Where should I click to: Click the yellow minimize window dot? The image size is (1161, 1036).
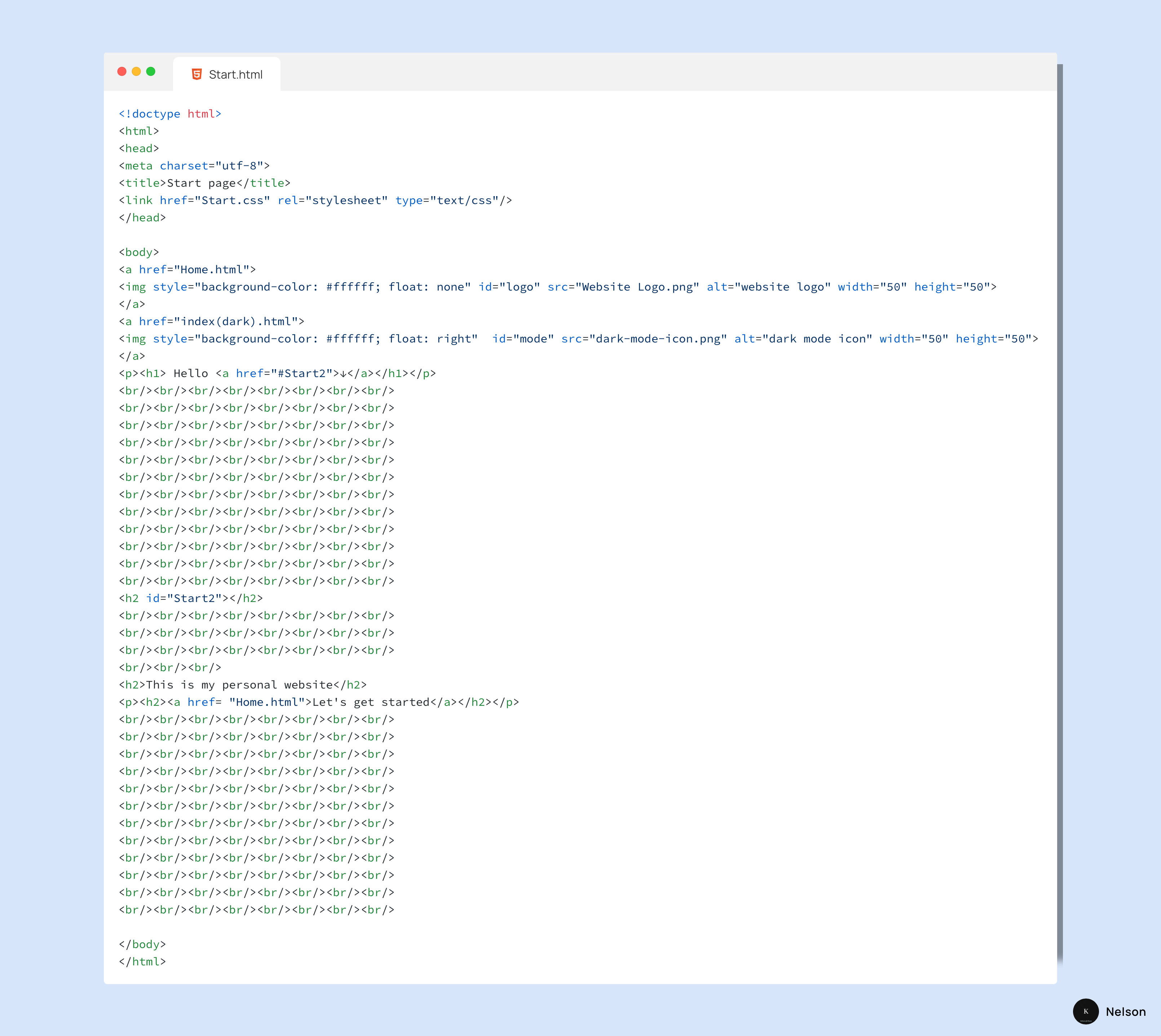[136, 71]
